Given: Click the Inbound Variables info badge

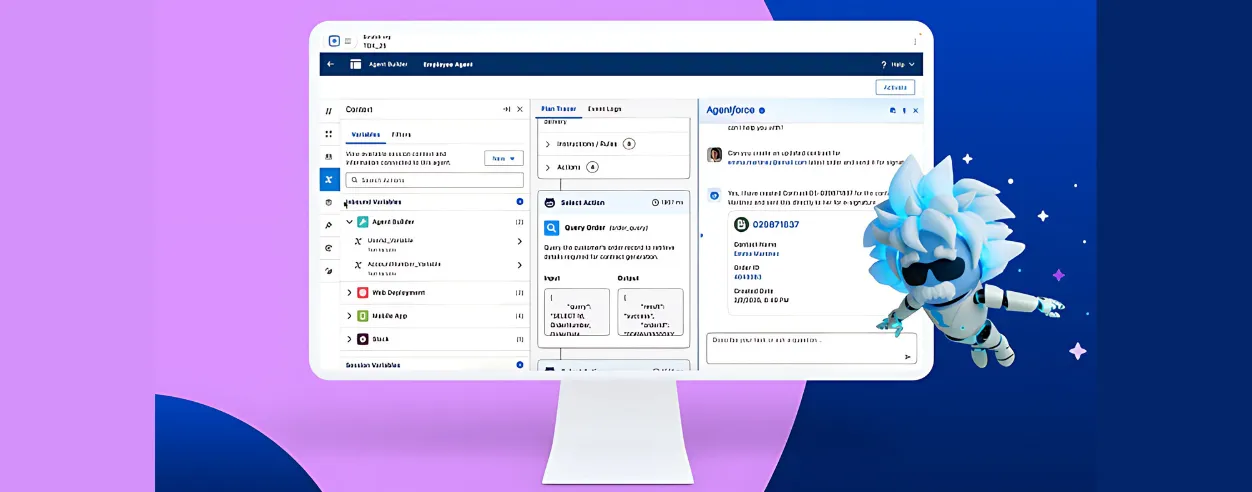Looking at the screenshot, I should [x=520, y=202].
